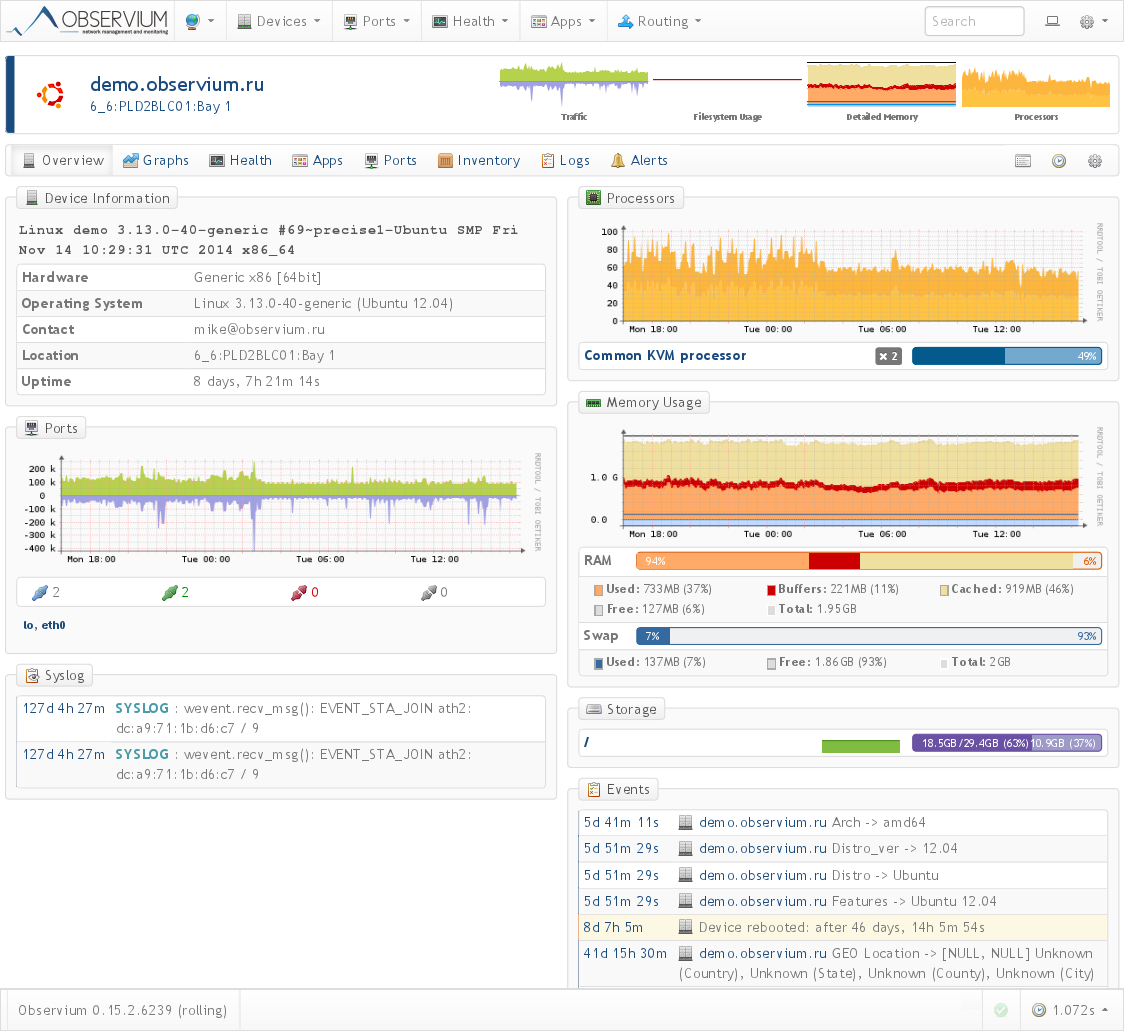Open the / root filesystem link
1124x1031 pixels.
pyautogui.click(x=586, y=742)
